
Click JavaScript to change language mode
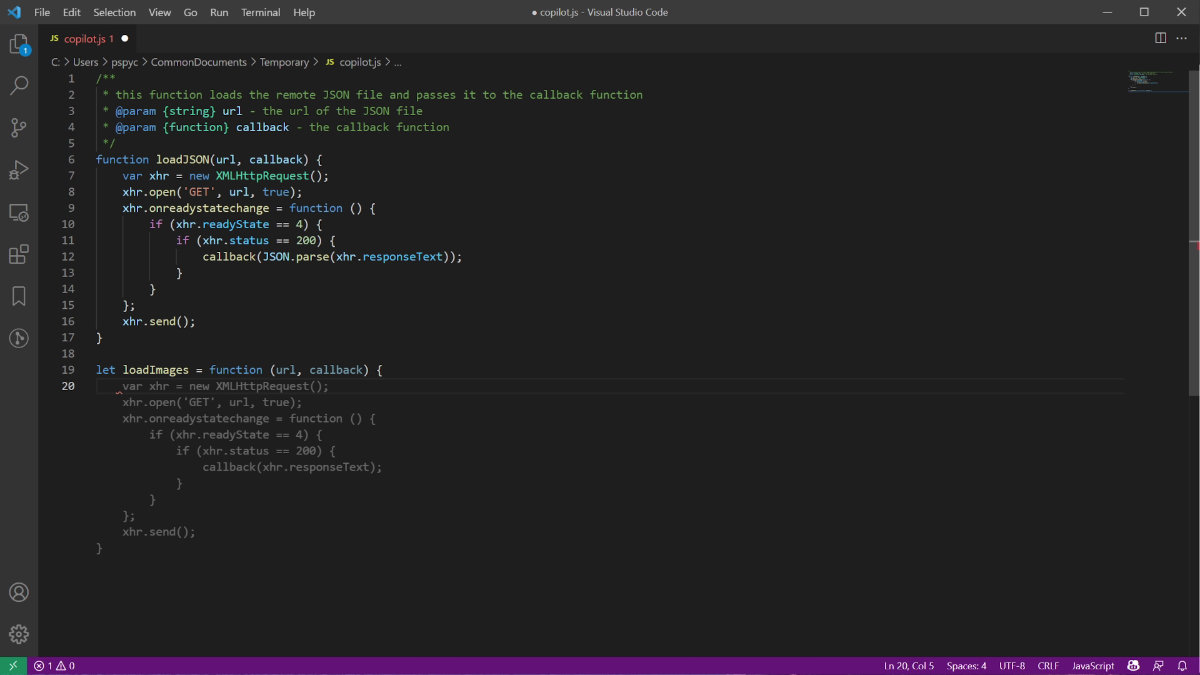click(x=1092, y=665)
